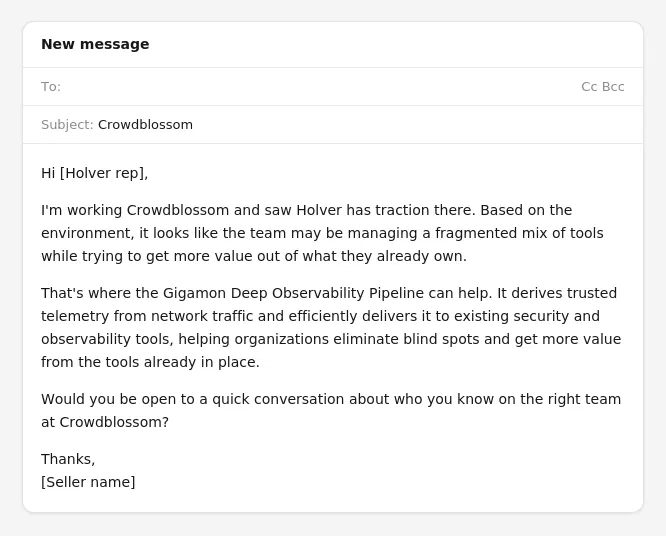Click the paragraph beginning I'm working Crowdblossom

point(322,233)
